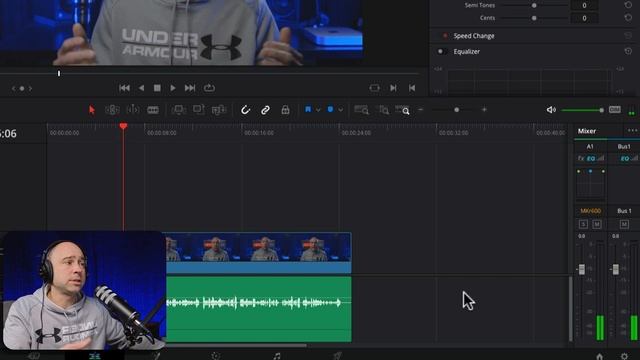640x360 pixels.
Task: Click the minus zoom out button
Action: click(x=421, y=109)
